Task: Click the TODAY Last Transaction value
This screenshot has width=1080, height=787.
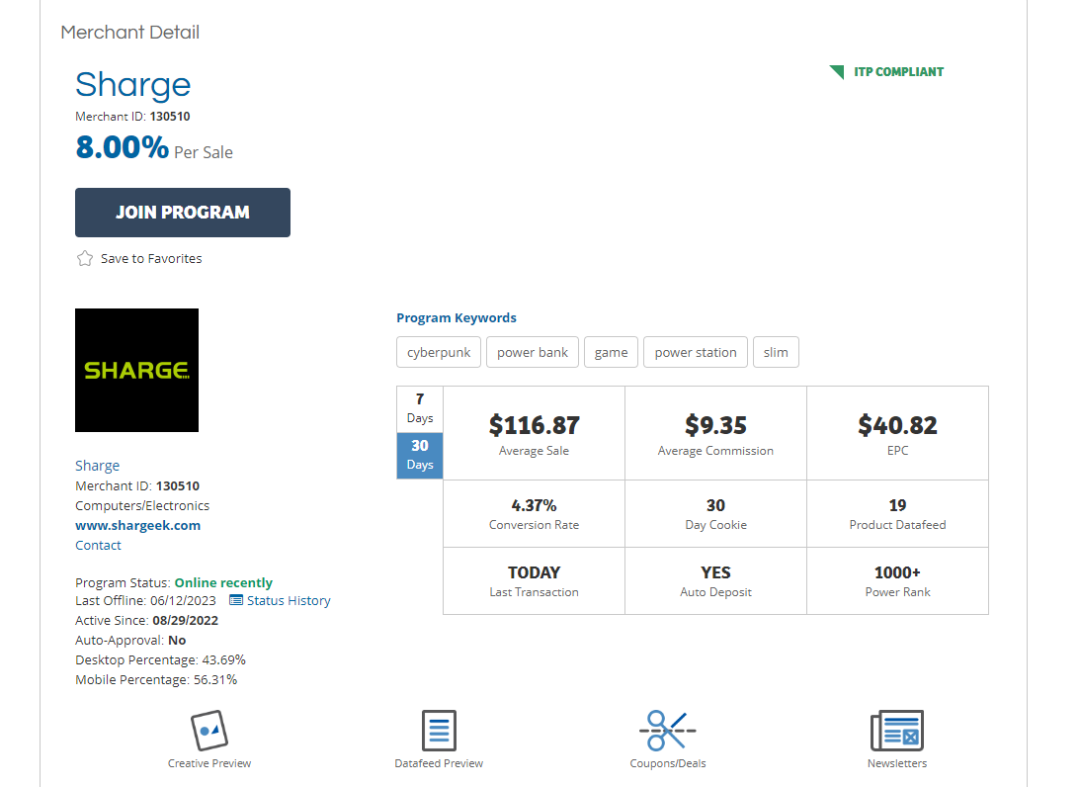Action: point(534,573)
